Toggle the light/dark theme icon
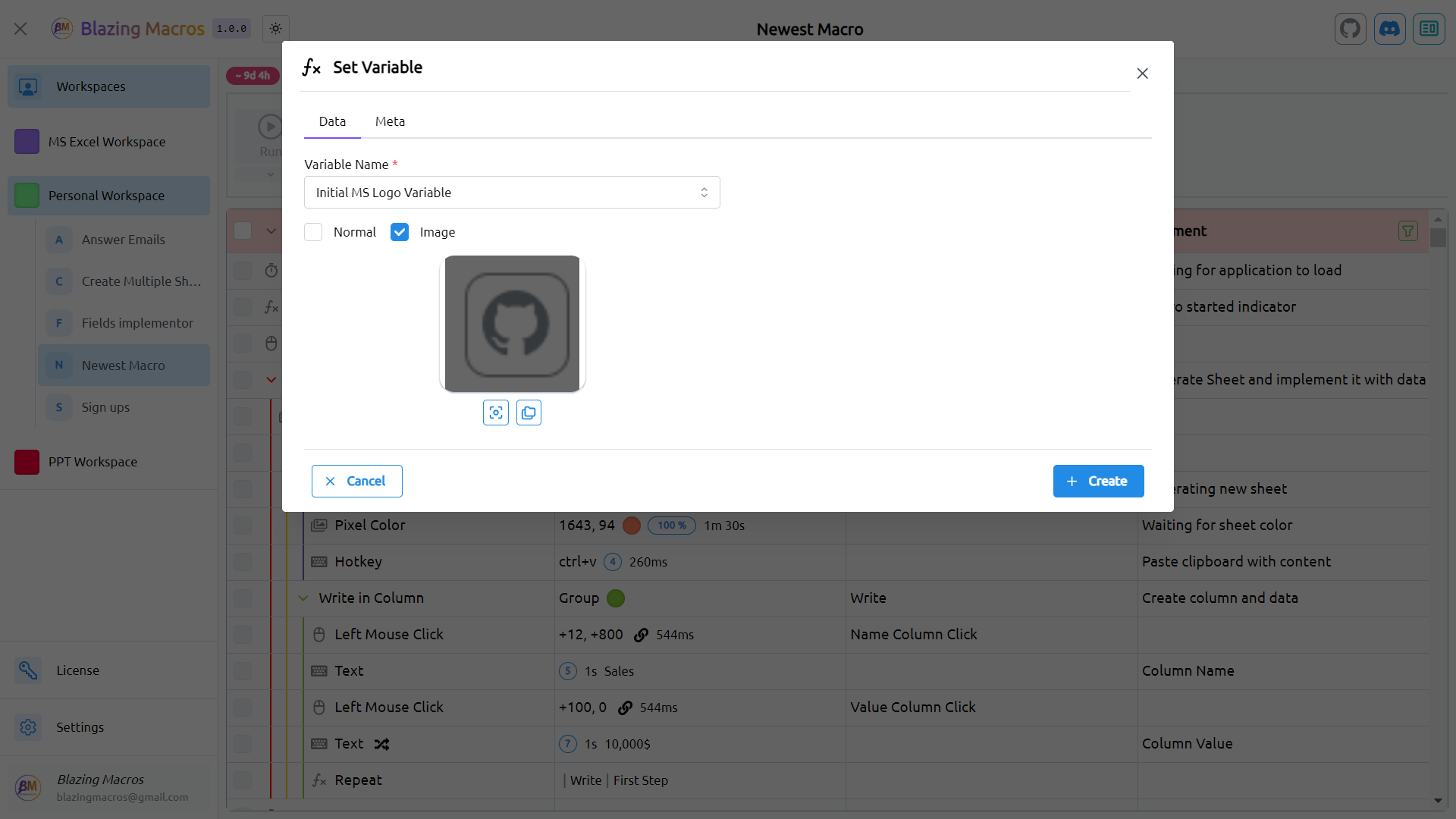 click(x=275, y=29)
